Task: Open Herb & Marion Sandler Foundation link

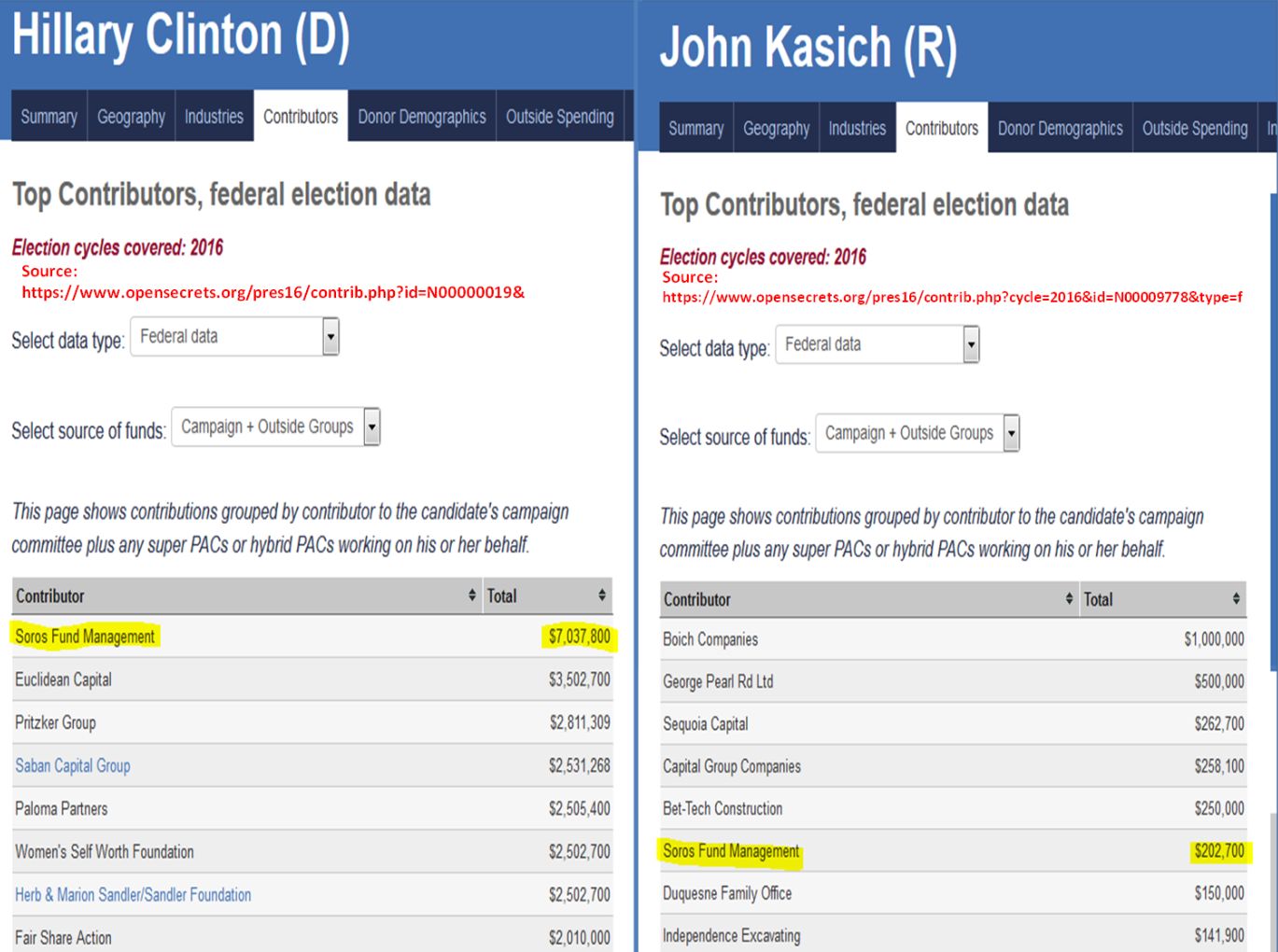Action: (133, 894)
